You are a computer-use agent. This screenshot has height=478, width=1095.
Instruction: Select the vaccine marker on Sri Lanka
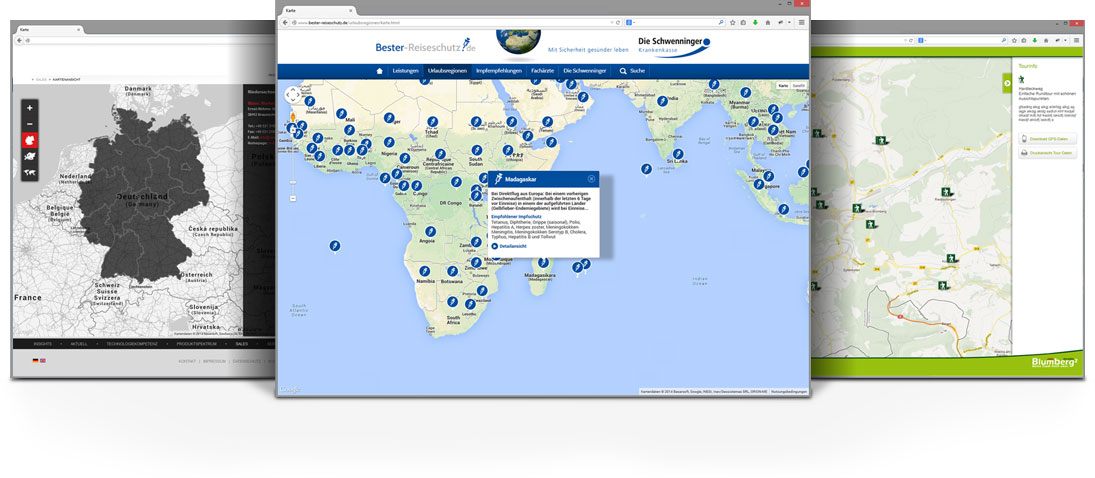677,154
